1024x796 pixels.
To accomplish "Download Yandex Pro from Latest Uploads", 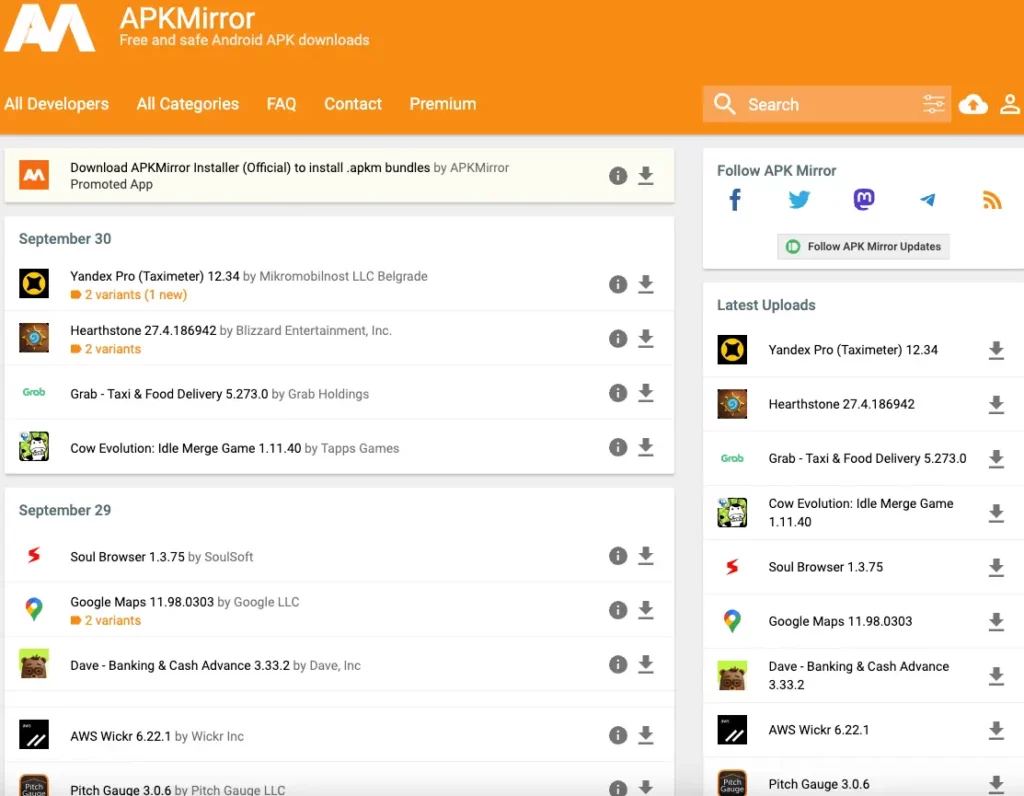I will [x=996, y=350].
